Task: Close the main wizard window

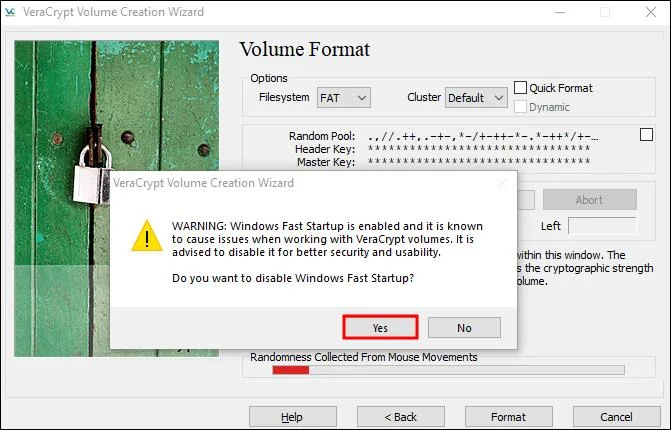Action: (650, 12)
